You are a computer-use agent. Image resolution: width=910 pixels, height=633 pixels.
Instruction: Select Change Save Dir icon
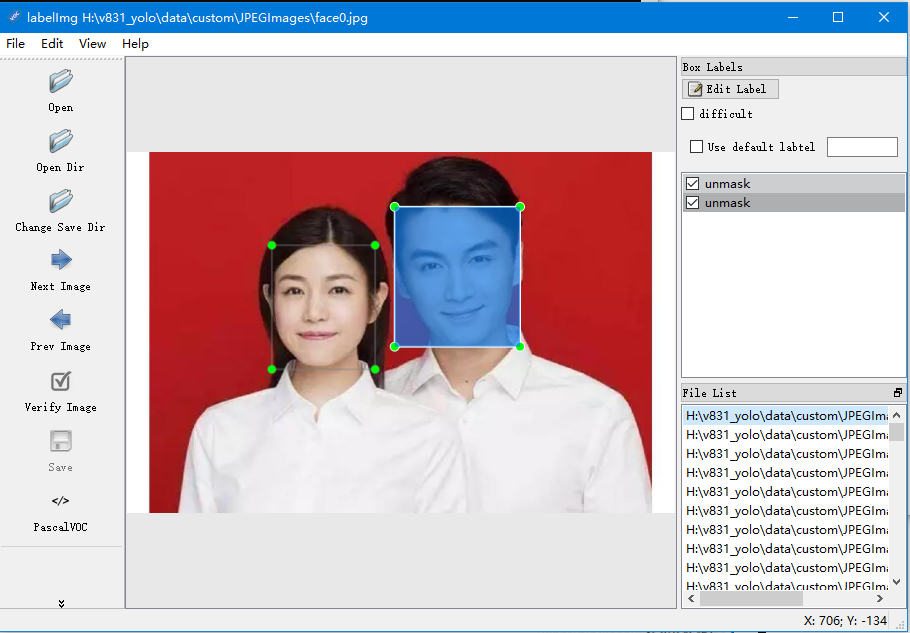pos(60,201)
